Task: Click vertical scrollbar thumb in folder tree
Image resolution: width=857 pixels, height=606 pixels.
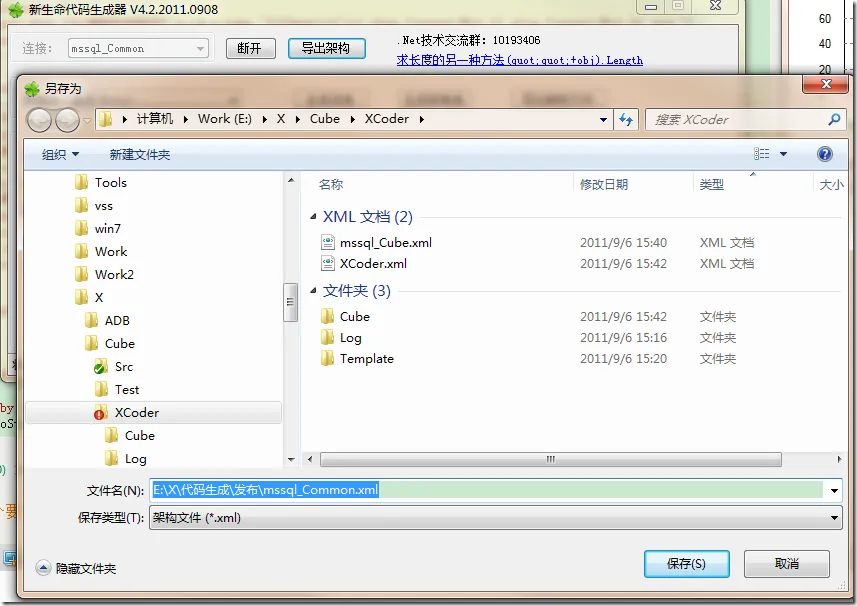Action: tap(291, 302)
